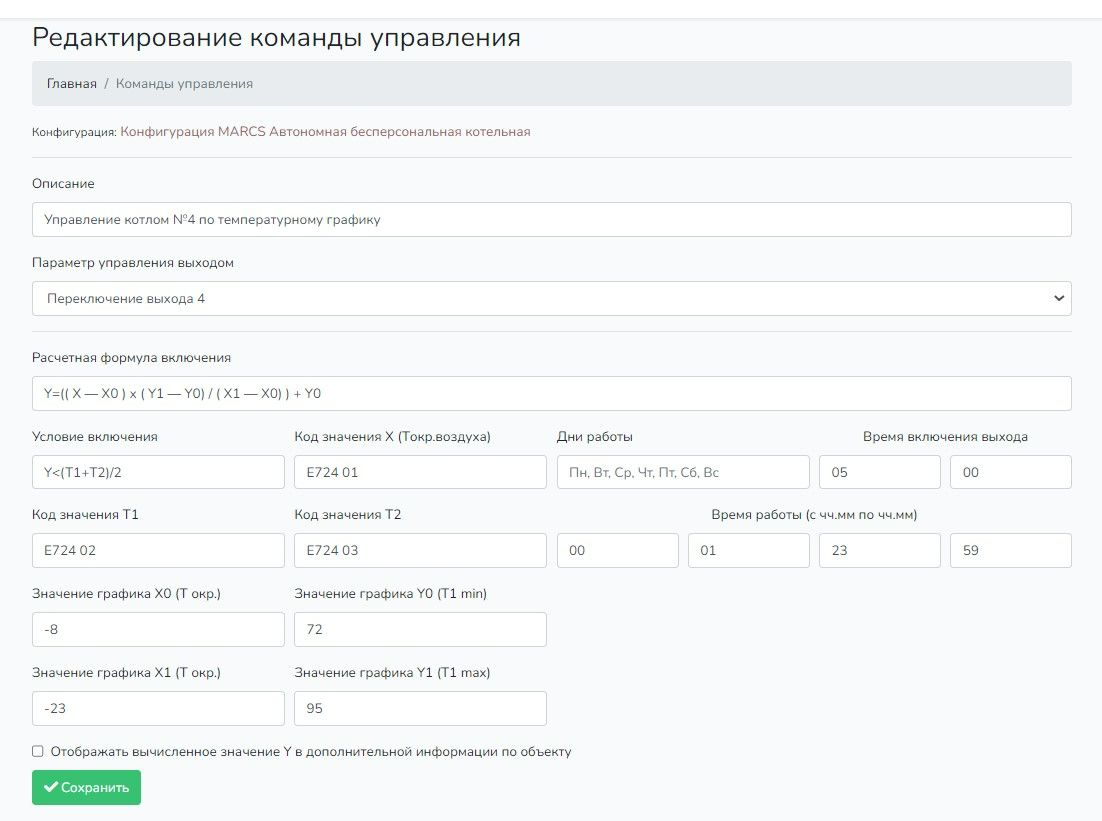This screenshot has width=1102, height=821.
Task: Select the Значение графика Y1 (T1 max) field
Action: pos(420,708)
